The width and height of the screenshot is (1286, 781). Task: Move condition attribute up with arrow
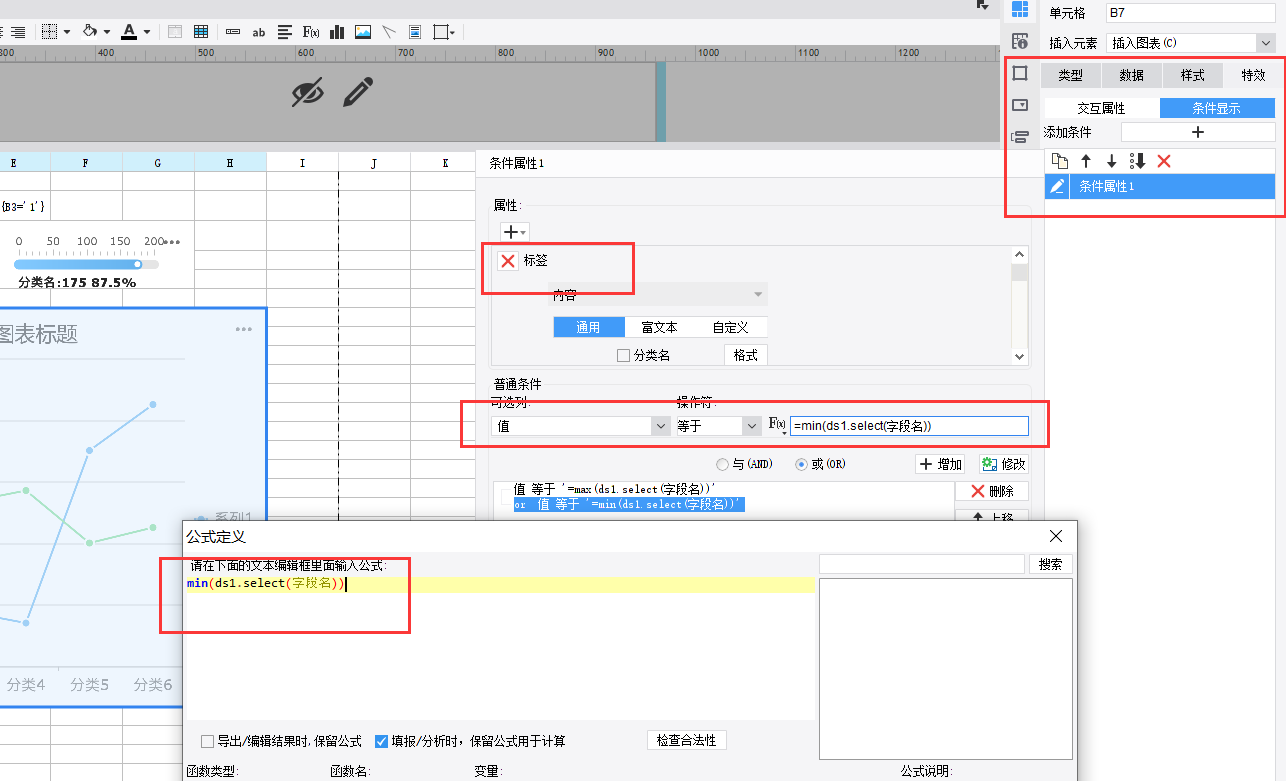click(1086, 161)
